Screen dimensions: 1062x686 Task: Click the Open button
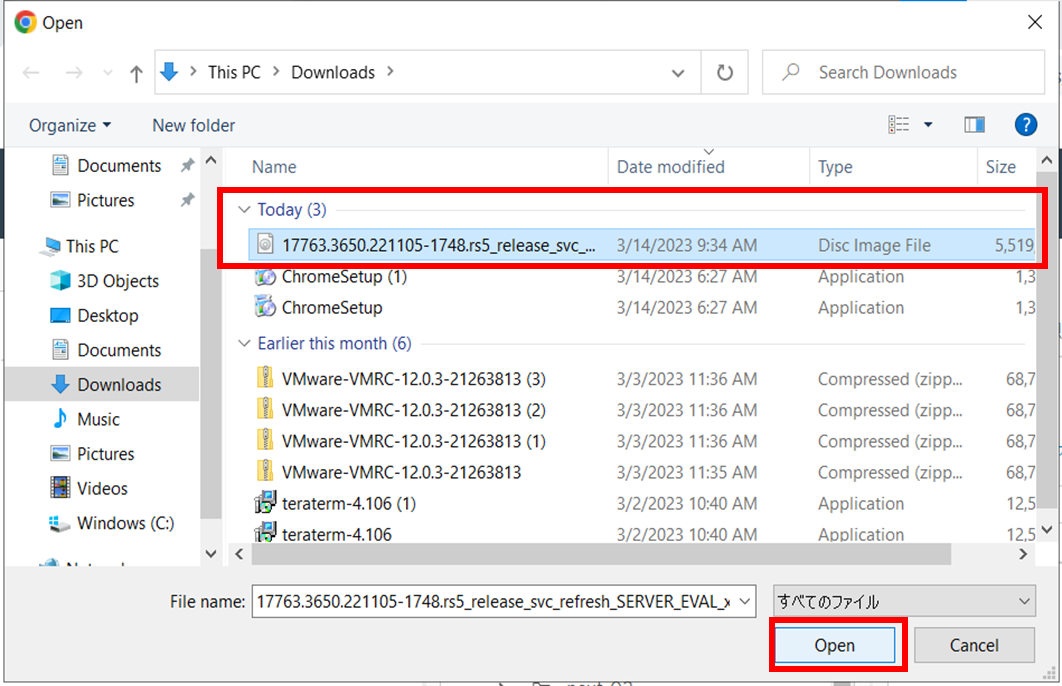point(835,645)
